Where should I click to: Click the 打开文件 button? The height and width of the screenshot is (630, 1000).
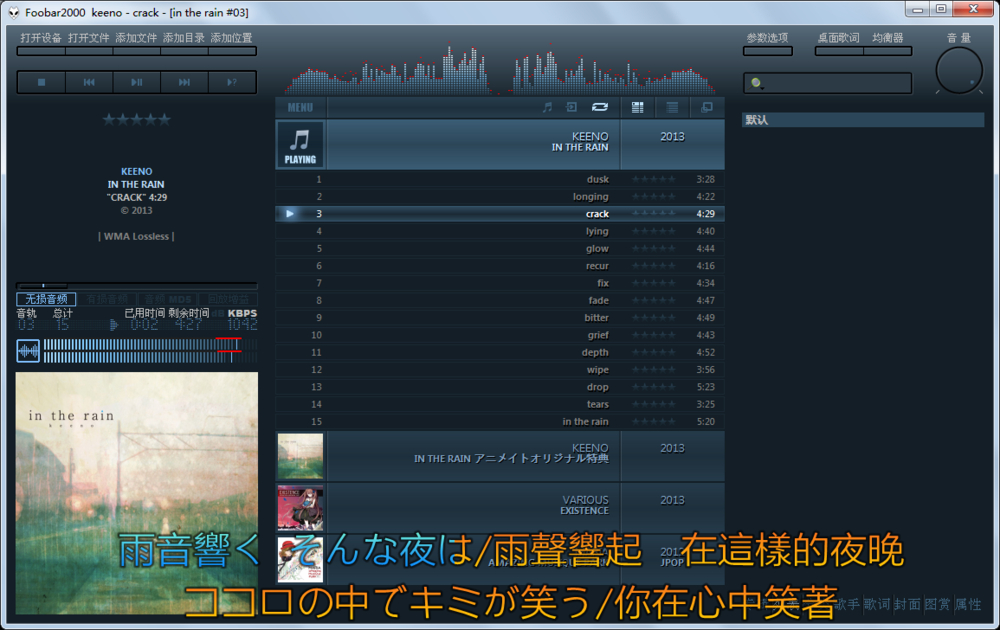click(x=89, y=38)
